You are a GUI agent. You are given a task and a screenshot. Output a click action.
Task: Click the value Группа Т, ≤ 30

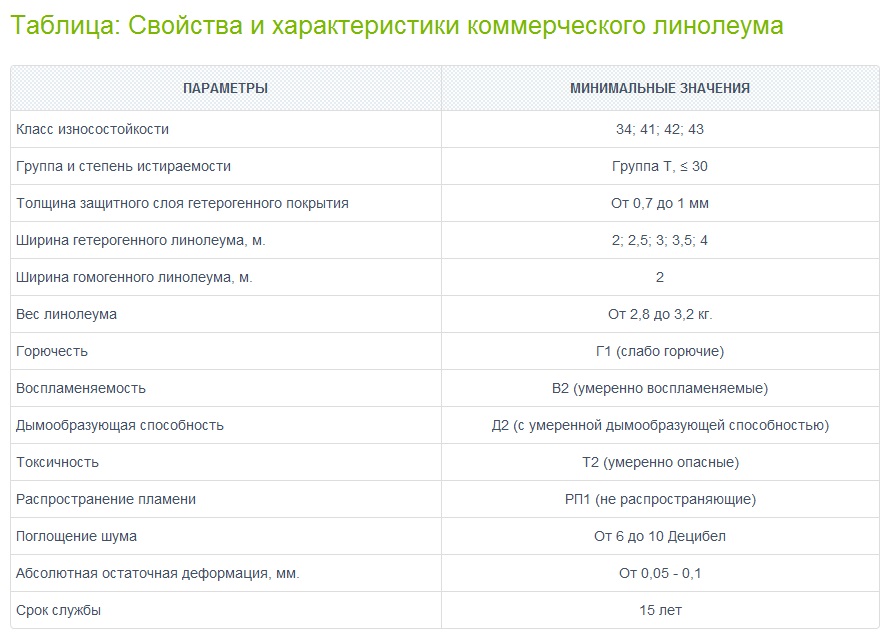(x=660, y=167)
